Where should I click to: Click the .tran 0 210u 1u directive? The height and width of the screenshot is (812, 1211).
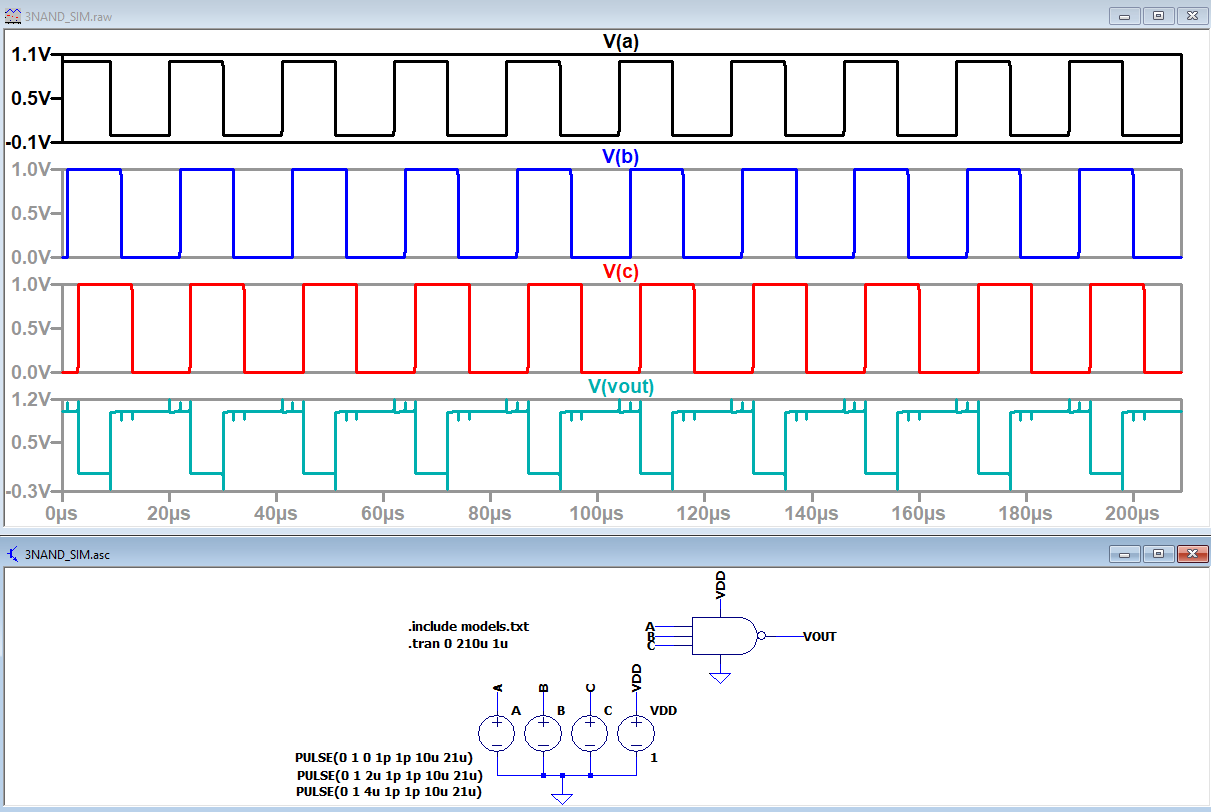[x=458, y=643]
